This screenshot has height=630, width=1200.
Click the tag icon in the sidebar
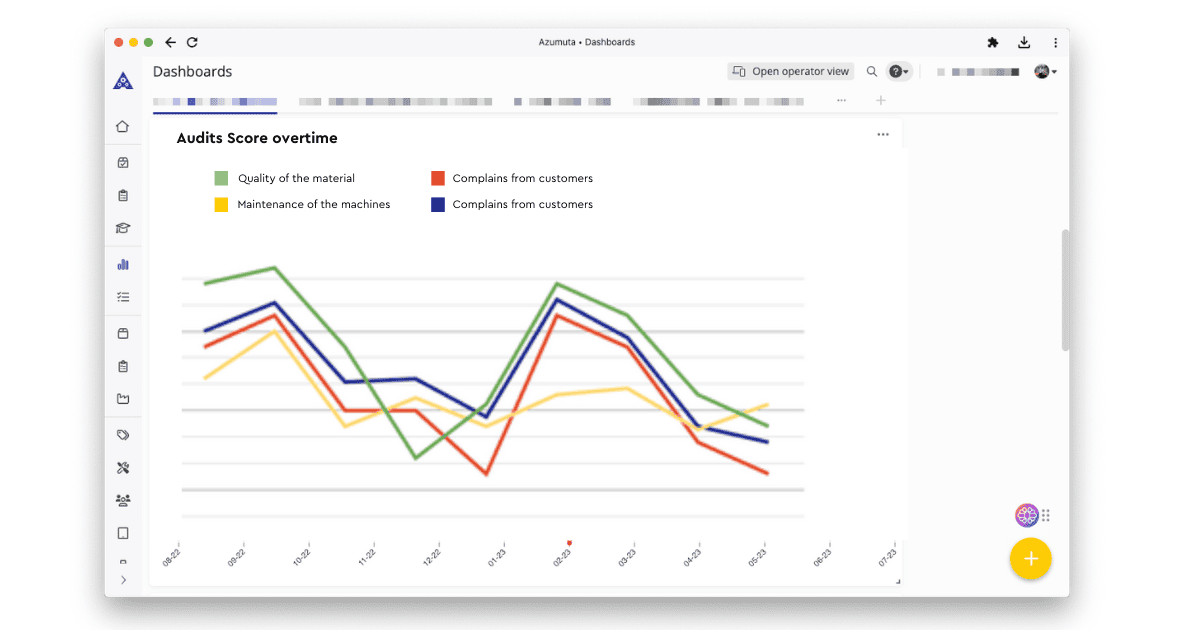pyautogui.click(x=123, y=434)
